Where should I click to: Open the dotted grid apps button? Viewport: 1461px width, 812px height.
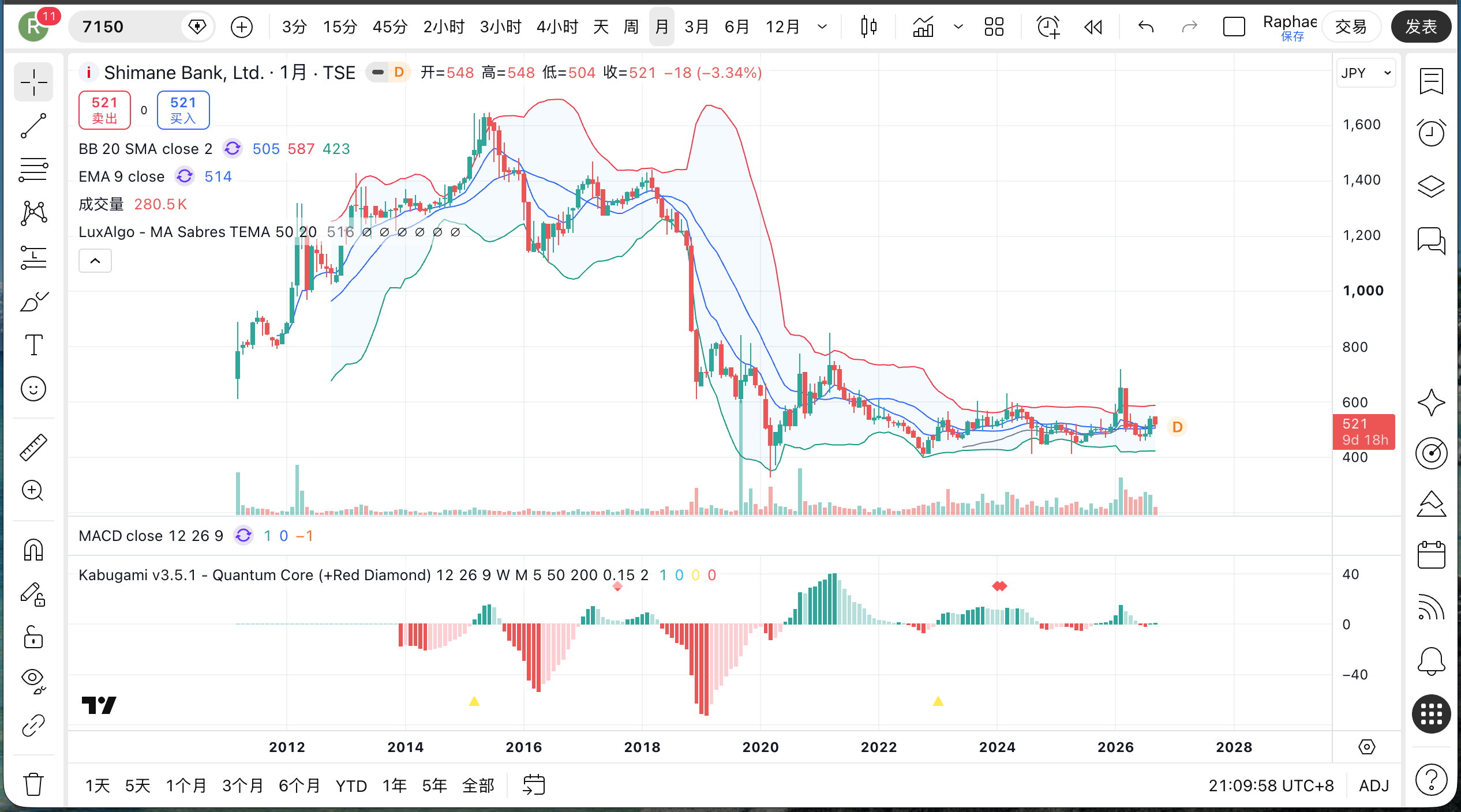coord(1432,714)
